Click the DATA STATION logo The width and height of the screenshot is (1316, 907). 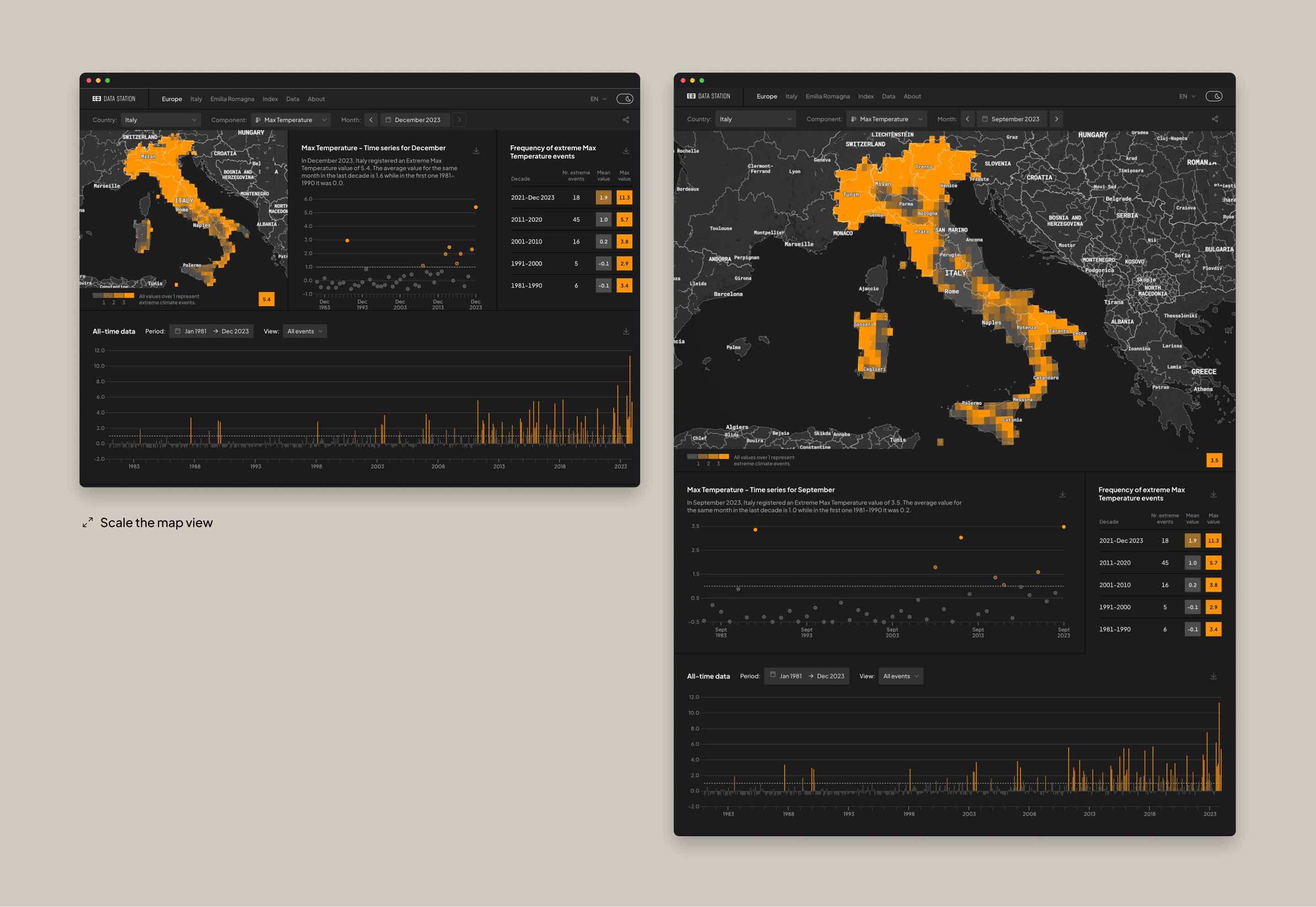click(x=114, y=98)
